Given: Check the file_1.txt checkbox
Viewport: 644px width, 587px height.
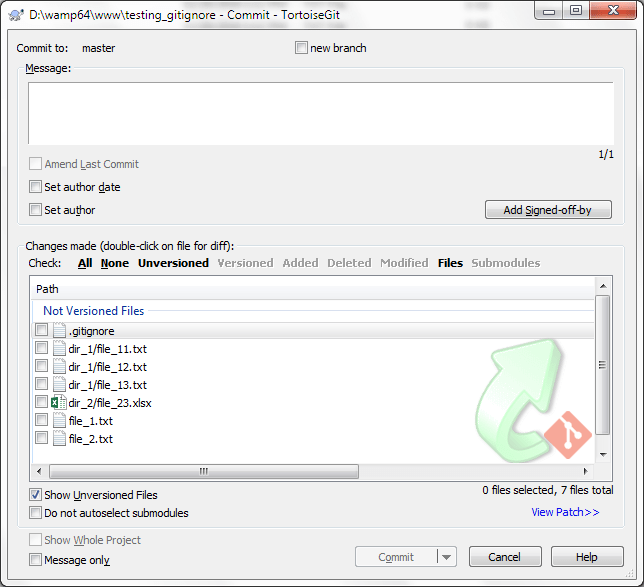Looking at the screenshot, I should coord(41,420).
